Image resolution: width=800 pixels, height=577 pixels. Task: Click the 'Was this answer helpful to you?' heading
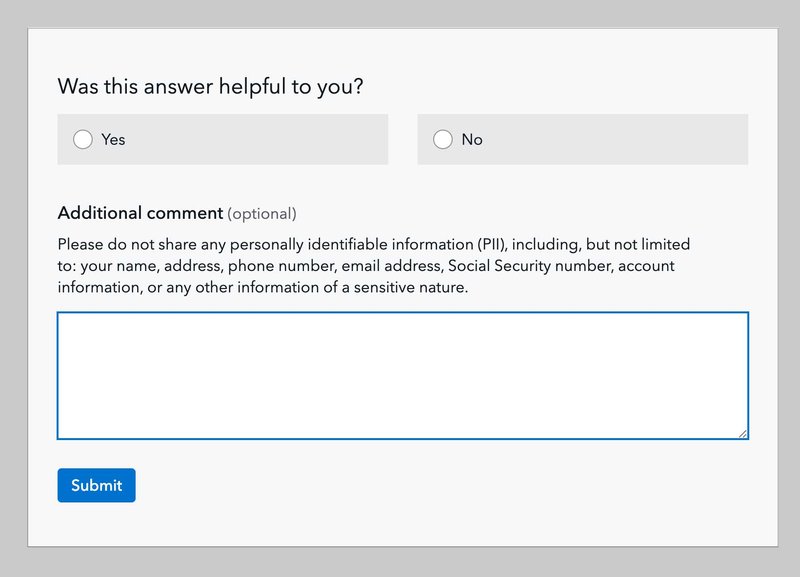(x=210, y=87)
